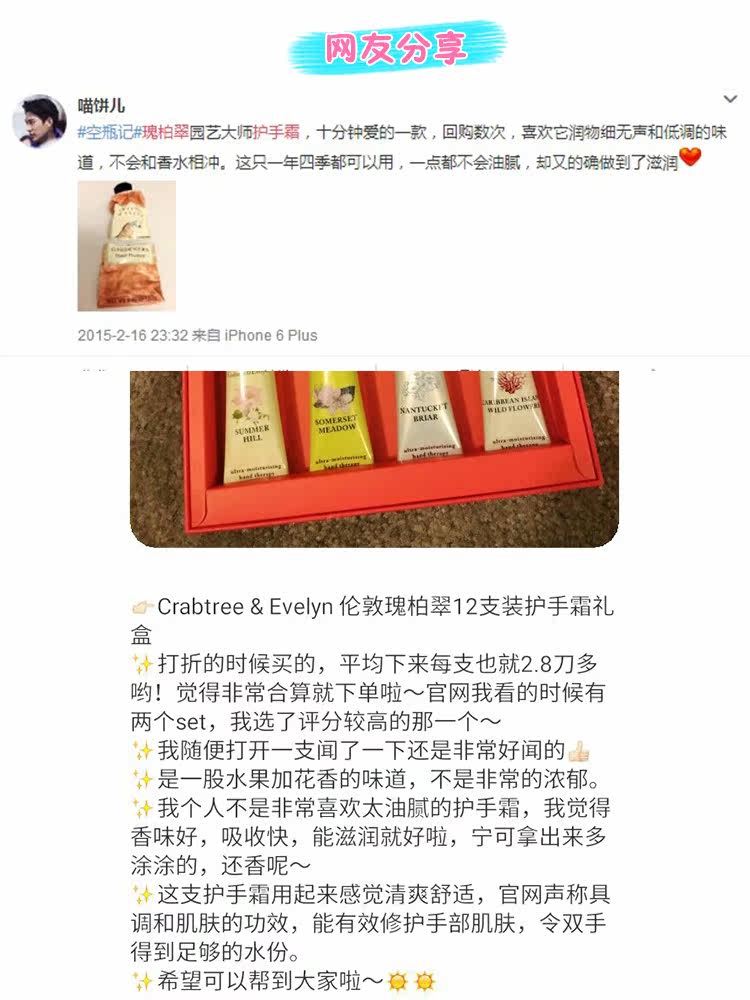Click the Nantucket Briar tube

click(425, 415)
